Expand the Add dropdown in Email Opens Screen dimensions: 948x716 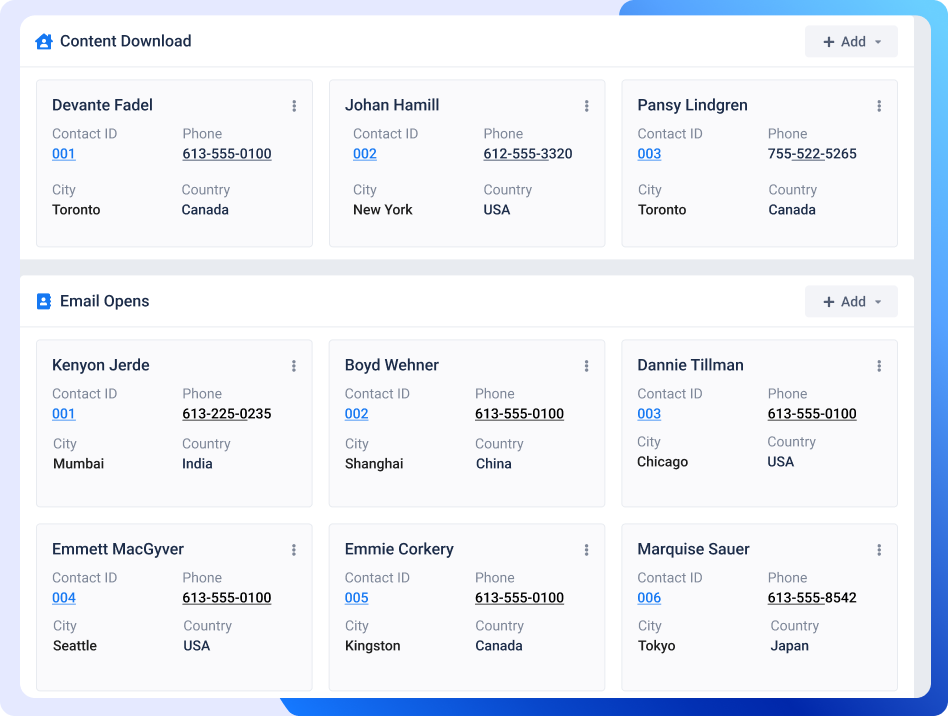point(851,302)
